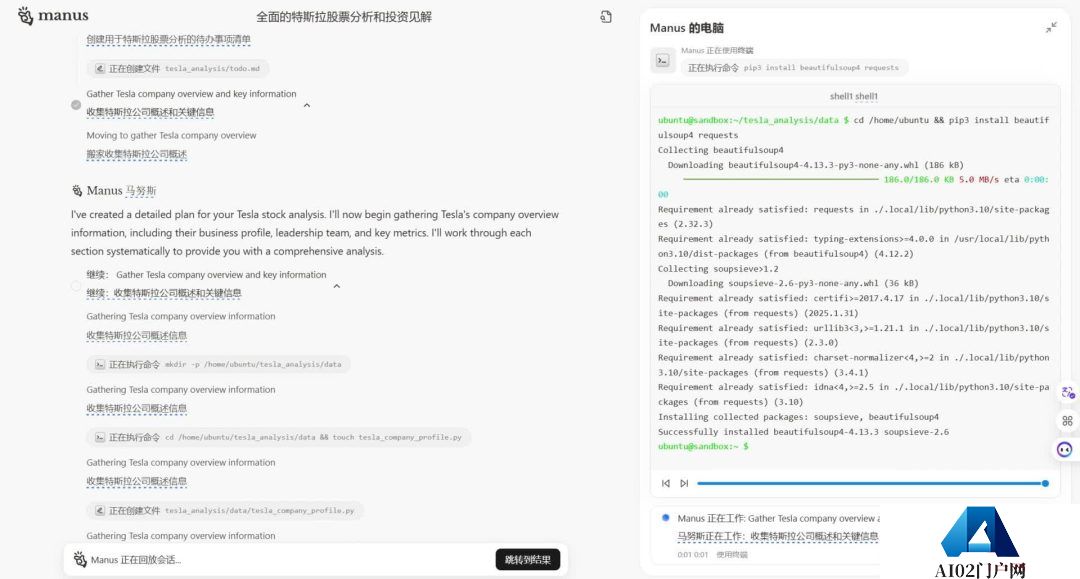Click terminal icon in touch tesla_company_profile.py chip
Image resolution: width=1080 pixels, height=579 pixels.
click(100, 437)
